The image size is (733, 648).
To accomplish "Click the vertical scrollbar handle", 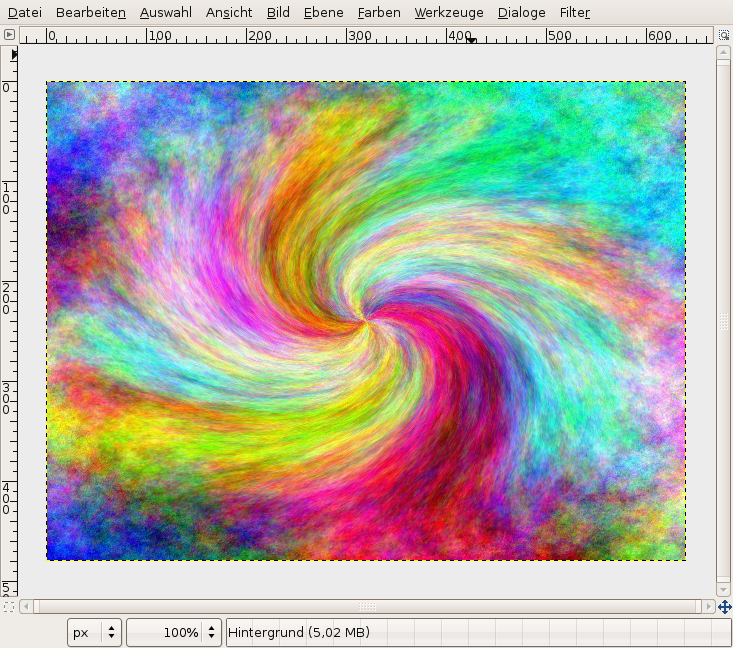I will [x=723, y=321].
